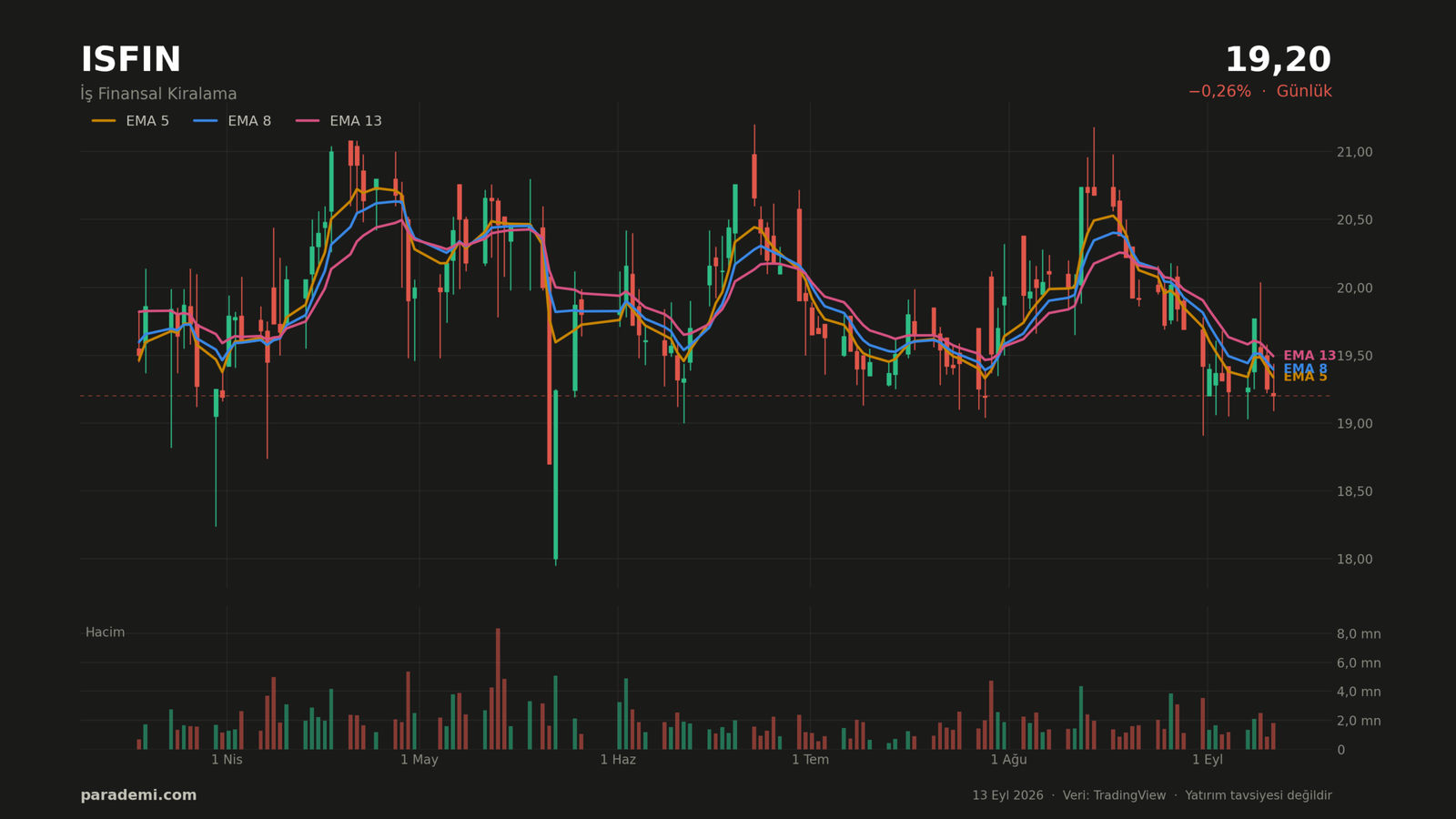Click the 19,00 price axis label
Viewport: 1456px width, 819px height.
click(1354, 424)
